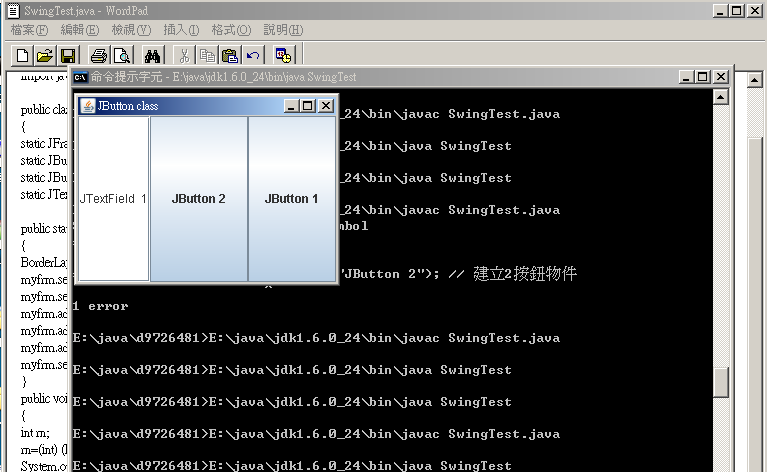Click the WordPad scroll up arrow
The width and height of the screenshot is (767, 472).
click(755, 79)
